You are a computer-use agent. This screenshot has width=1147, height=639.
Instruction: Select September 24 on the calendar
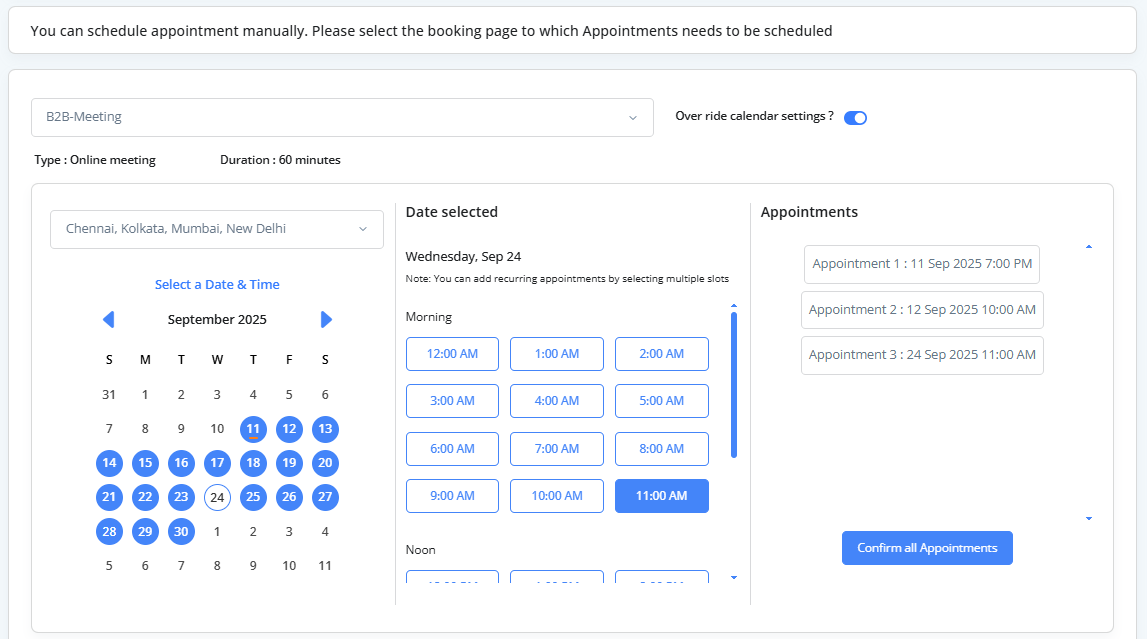coord(217,497)
